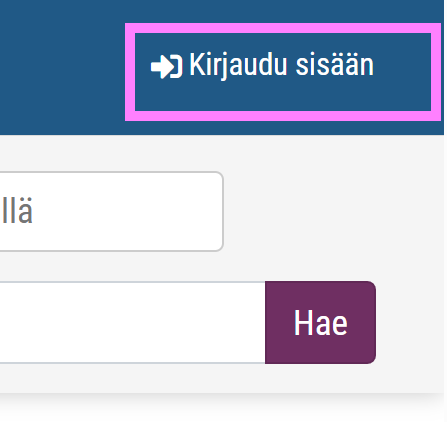The width and height of the screenshot is (447, 422).
Task: Click the dark blue header bar background
Action: point(62,67)
